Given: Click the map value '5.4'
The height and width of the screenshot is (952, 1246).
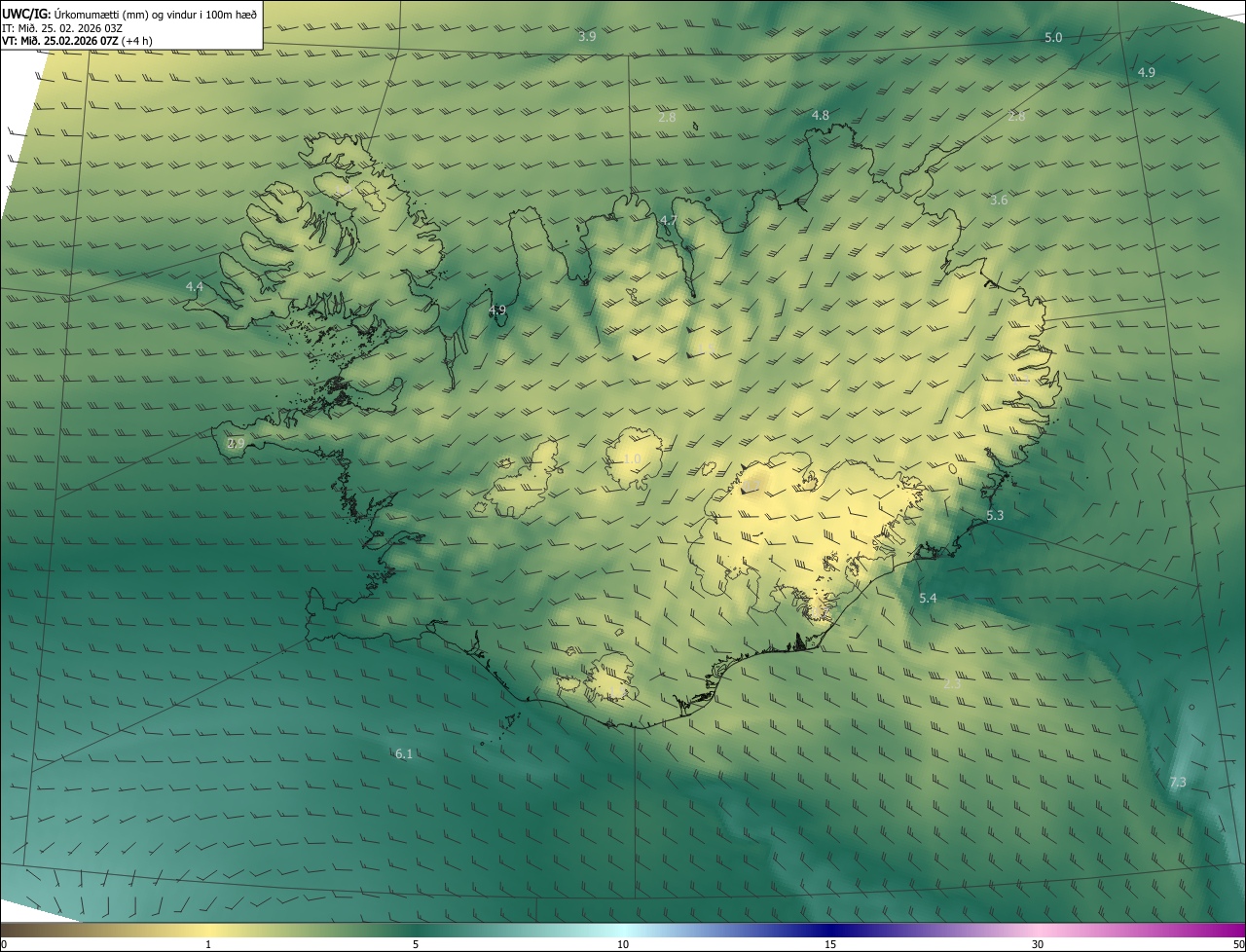Looking at the screenshot, I should pyautogui.click(x=928, y=599).
